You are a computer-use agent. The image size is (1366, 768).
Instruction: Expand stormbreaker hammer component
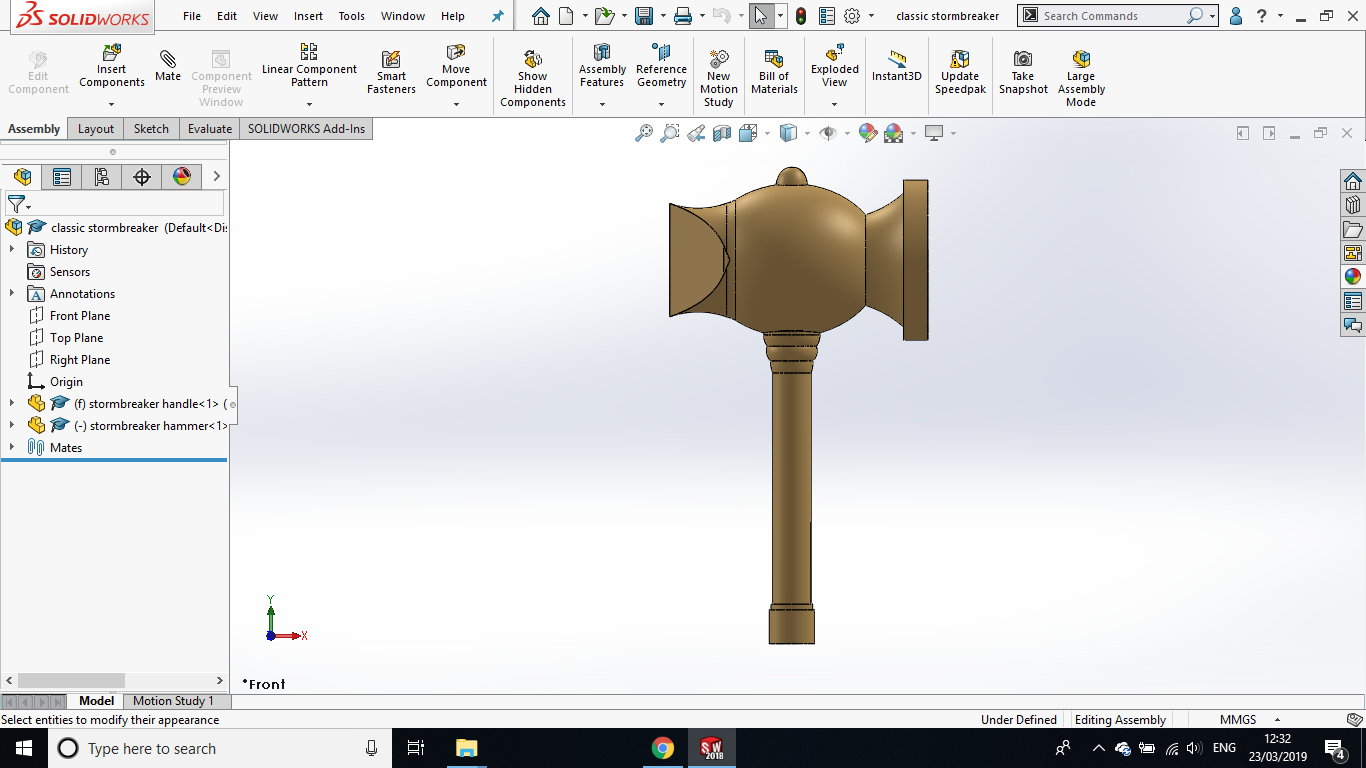(12, 426)
